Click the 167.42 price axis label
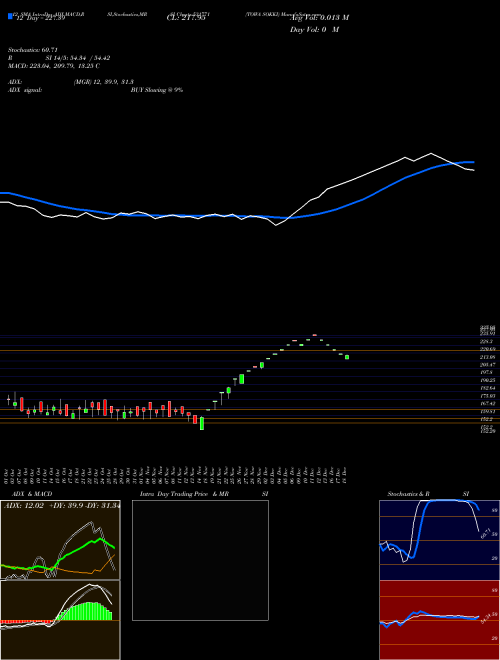500x660 pixels. [488, 404]
